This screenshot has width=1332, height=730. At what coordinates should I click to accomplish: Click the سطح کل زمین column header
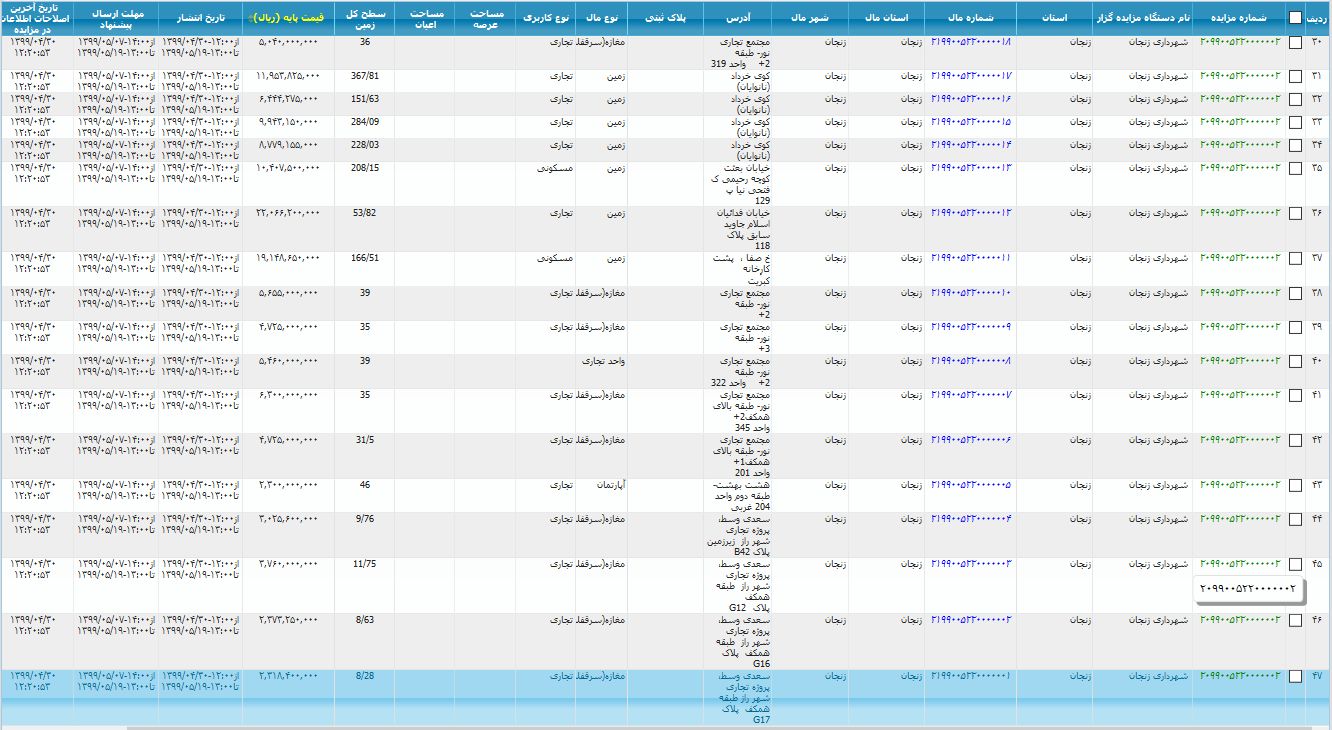point(364,18)
